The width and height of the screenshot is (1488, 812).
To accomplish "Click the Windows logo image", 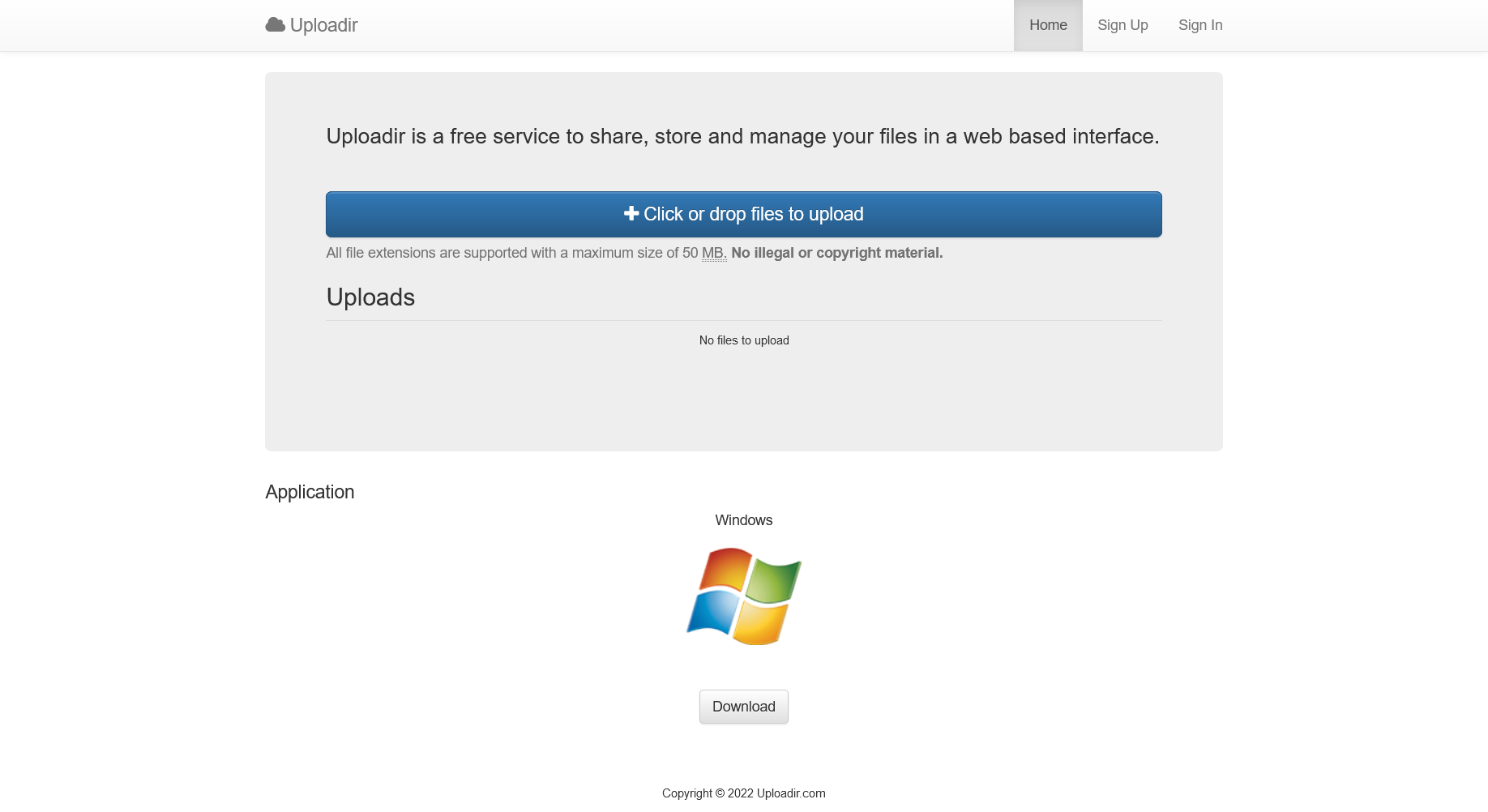I will [x=744, y=596].
